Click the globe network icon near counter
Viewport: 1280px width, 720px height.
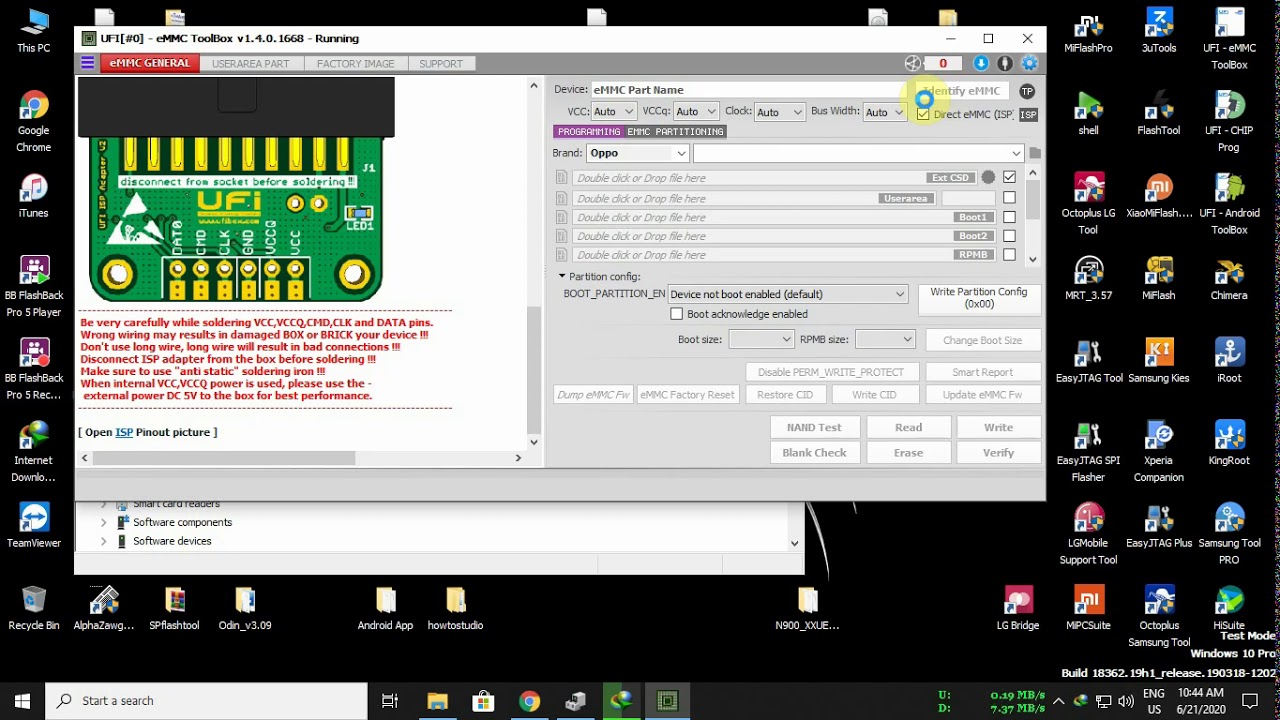913,63
